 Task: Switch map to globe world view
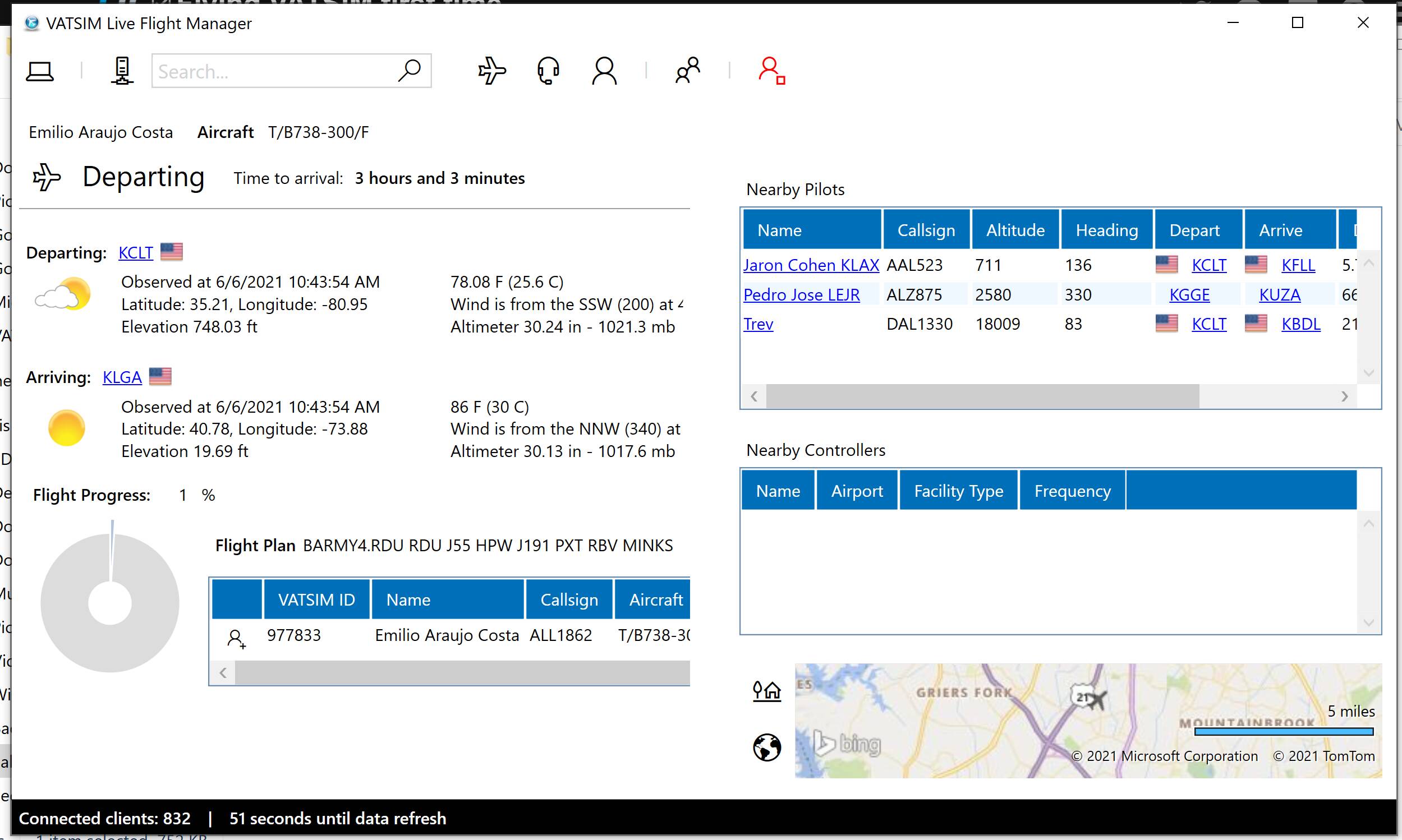(767, 747)
